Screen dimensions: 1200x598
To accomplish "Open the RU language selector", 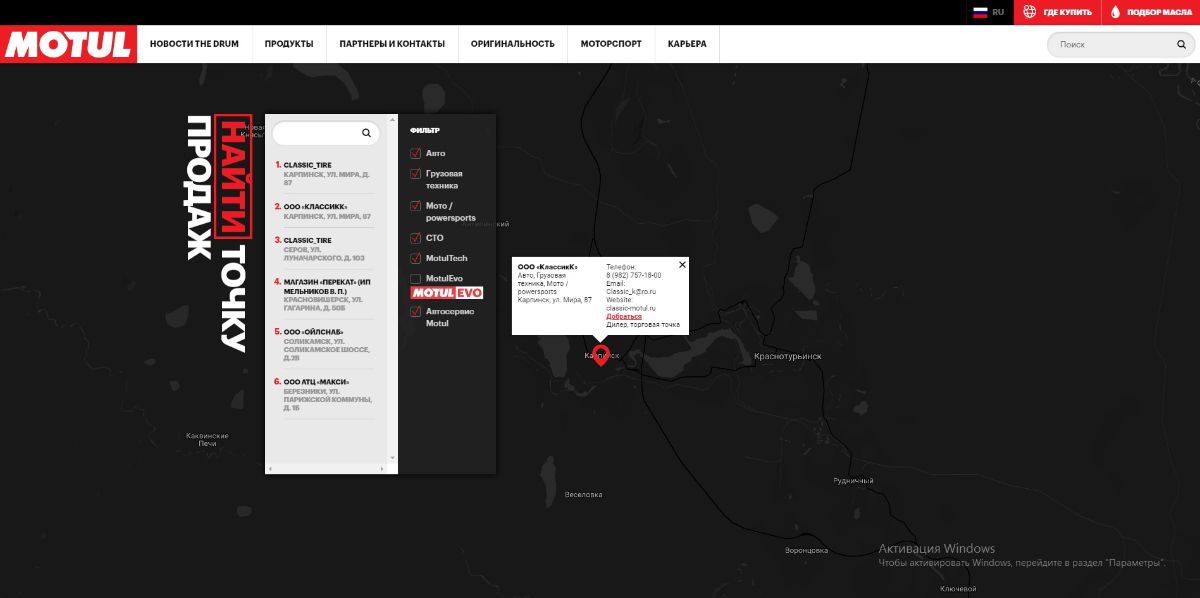I will (x=988, y=12).
